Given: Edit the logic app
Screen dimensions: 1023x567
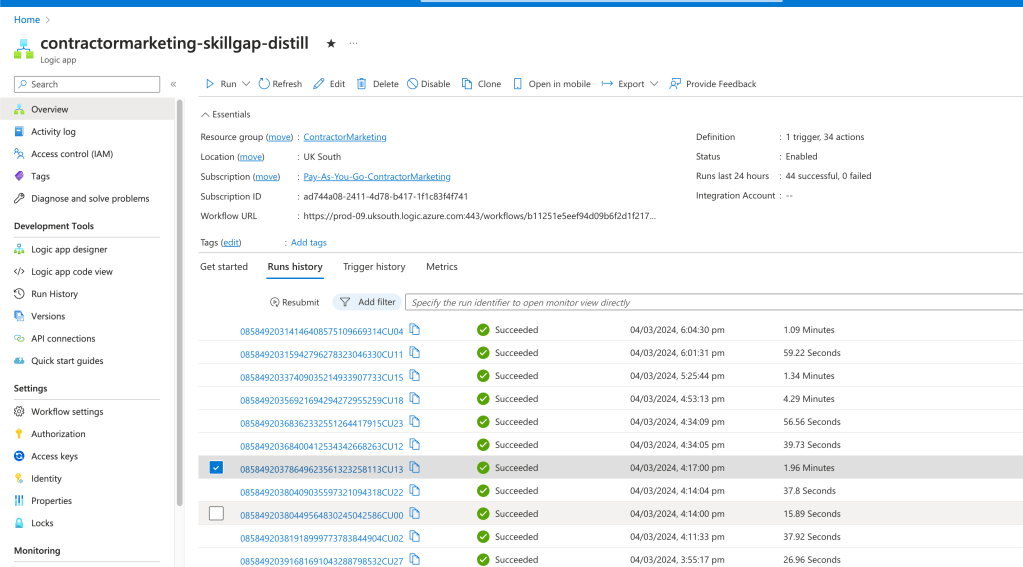Looking at the screenshot, I should click(x=329, y=84).
